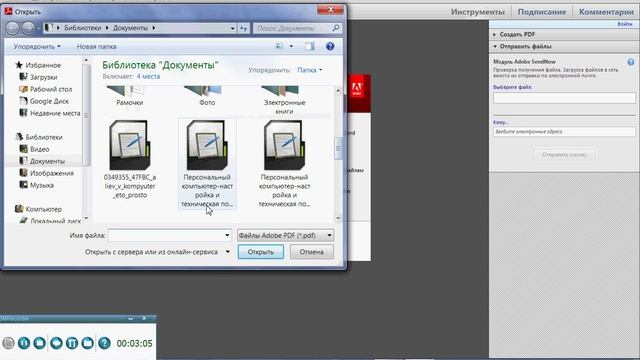Click the Выберите файл input field
640x360 pixels.
click(x=564, y=98)
